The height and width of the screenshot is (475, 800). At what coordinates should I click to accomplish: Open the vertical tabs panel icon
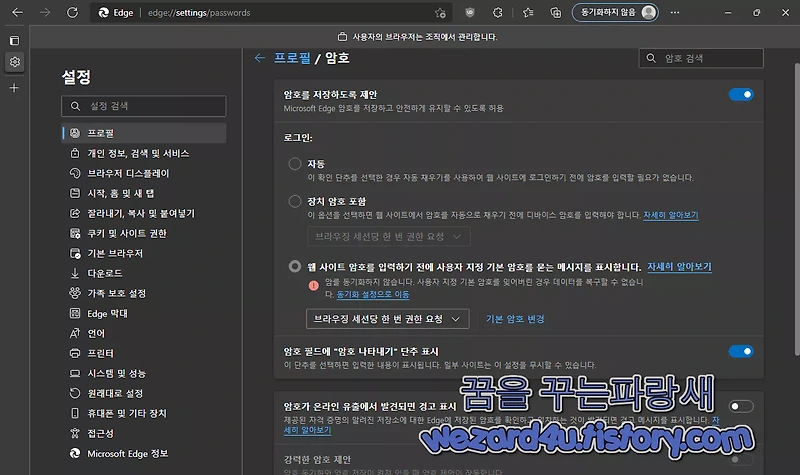(x=14, y=40)
